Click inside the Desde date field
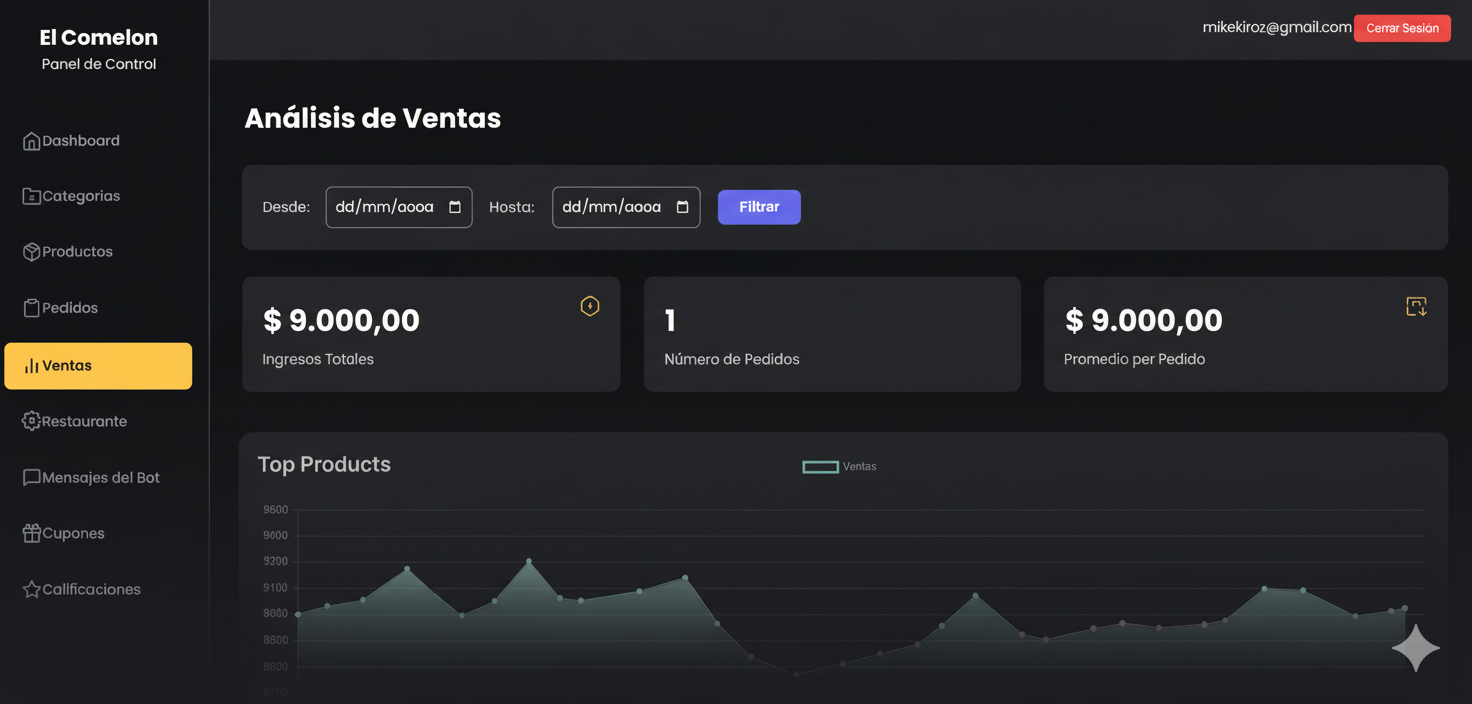The width and height of the screenshot is (1472, 704). (x=385, y=207)
